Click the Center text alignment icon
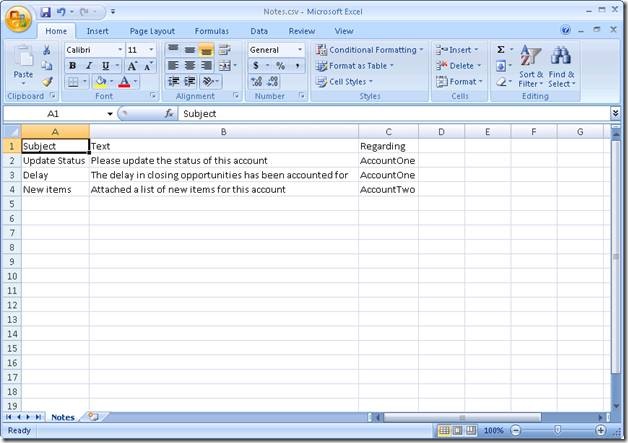Viewport: 628px width, 443px height. (x=189, y=66)
